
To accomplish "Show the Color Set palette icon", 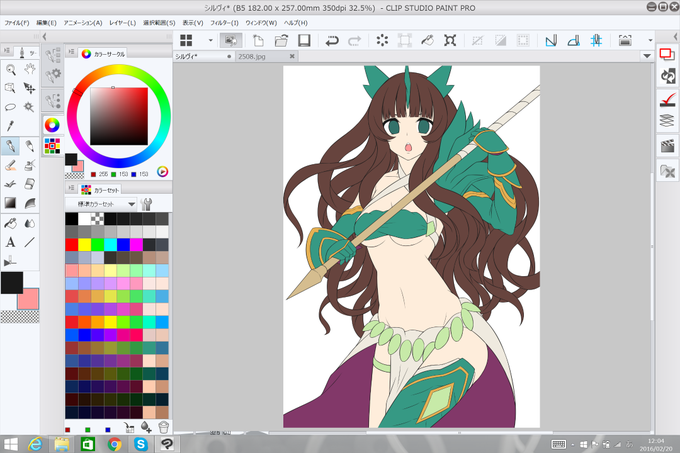I will 52,146.
